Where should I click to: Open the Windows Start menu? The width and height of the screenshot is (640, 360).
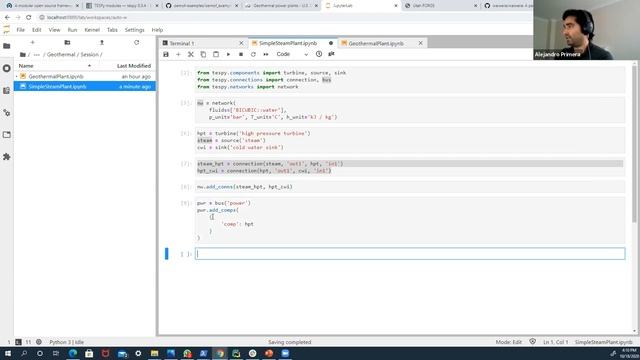pyautogui.click(x=8, y=353)
